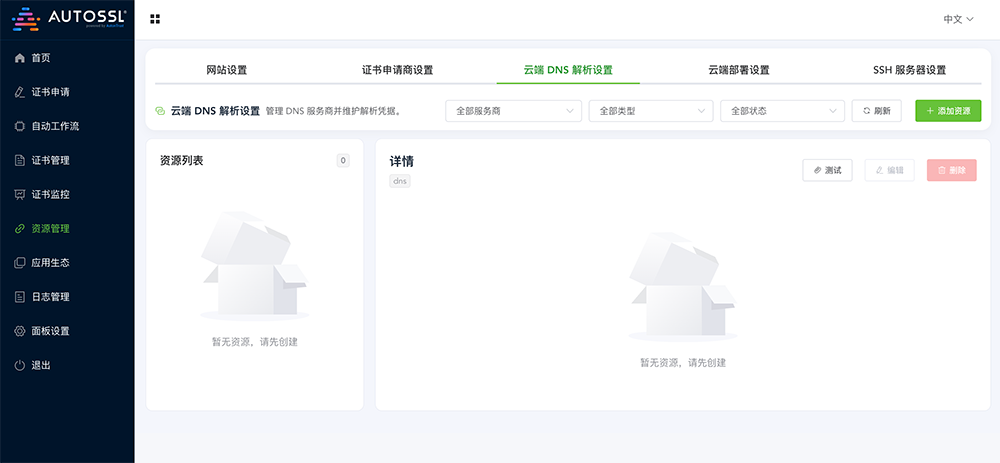Click the 证书管理 document icon
The height and width of the screenshot is (463, 1000).
click(x=20, y=160)
